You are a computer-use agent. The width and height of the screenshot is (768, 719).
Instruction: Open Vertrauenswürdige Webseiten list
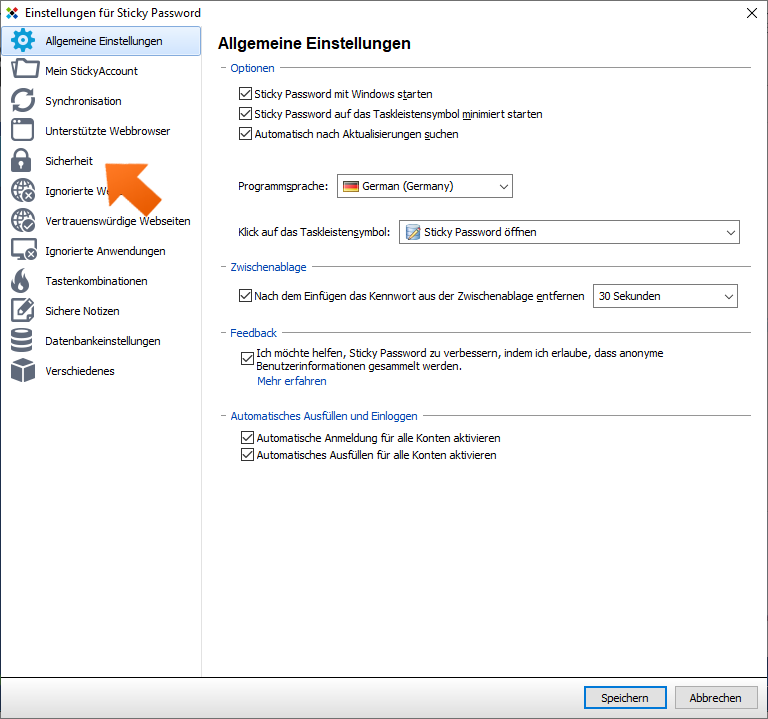coord(101,221)
